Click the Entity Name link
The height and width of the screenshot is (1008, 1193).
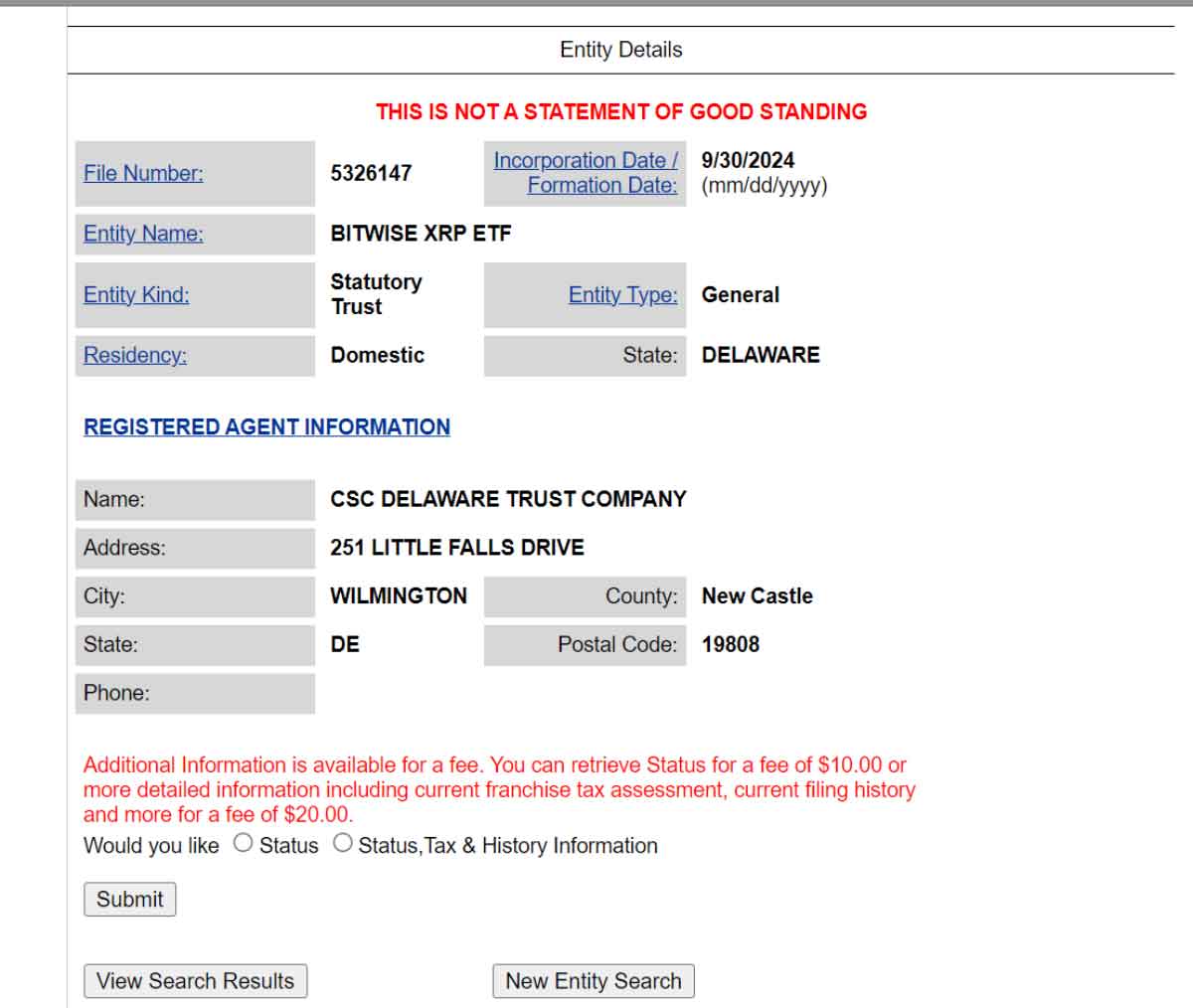coord(143,234)
